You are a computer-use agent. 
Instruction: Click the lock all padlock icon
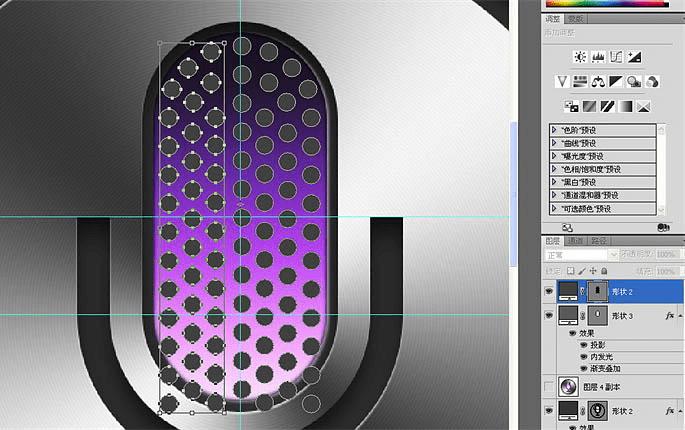point(604,271)
